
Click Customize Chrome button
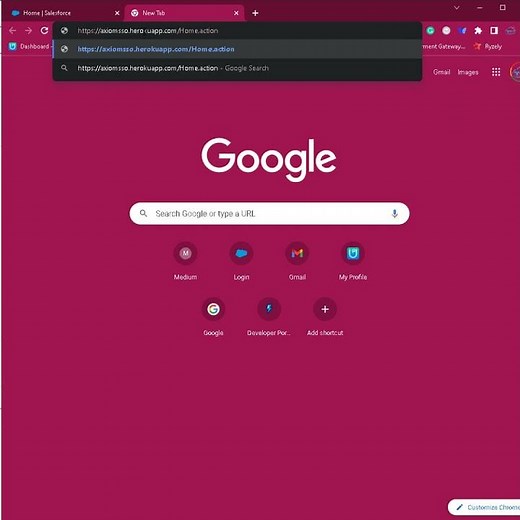(x=484, y=507)
